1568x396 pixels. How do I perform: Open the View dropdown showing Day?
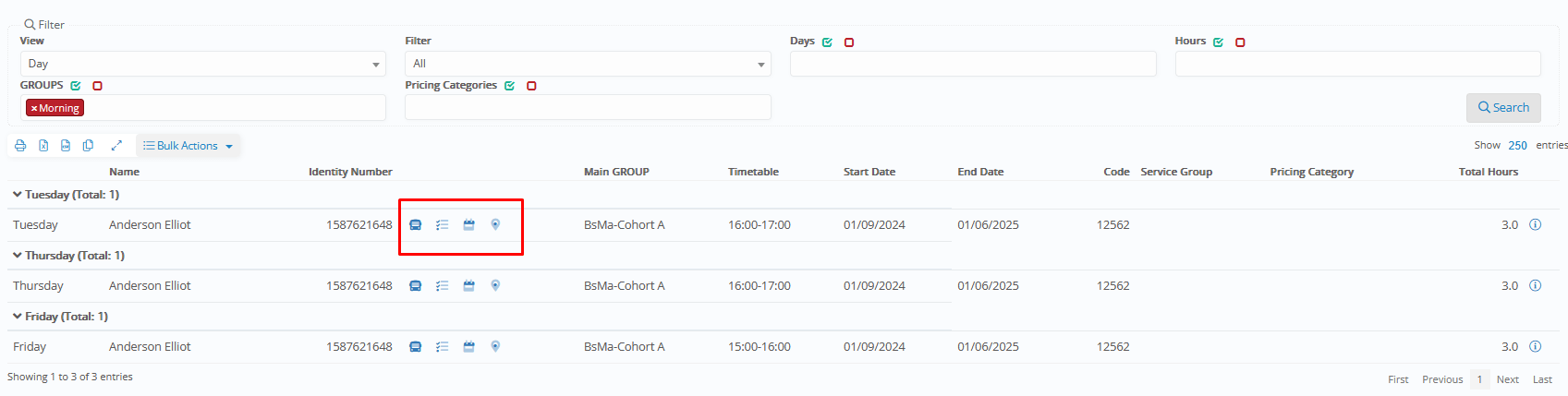[x=202, y=64]
